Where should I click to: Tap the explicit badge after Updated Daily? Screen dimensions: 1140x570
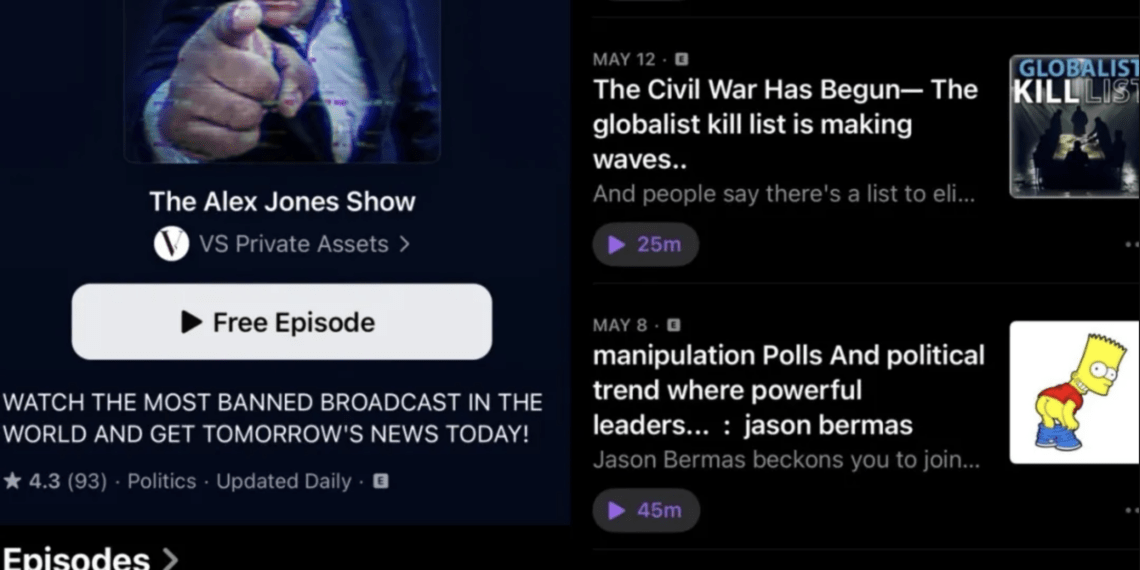380,481
